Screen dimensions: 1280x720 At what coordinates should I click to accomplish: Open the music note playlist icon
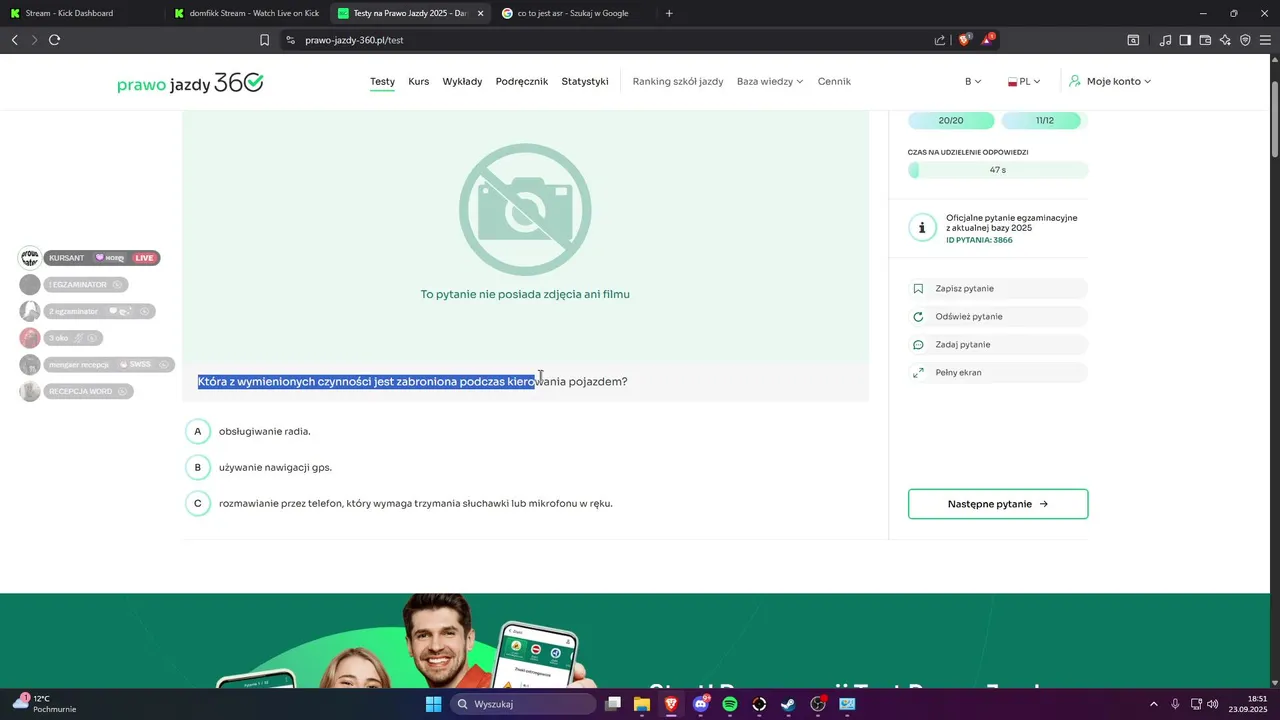point(1165,40)
